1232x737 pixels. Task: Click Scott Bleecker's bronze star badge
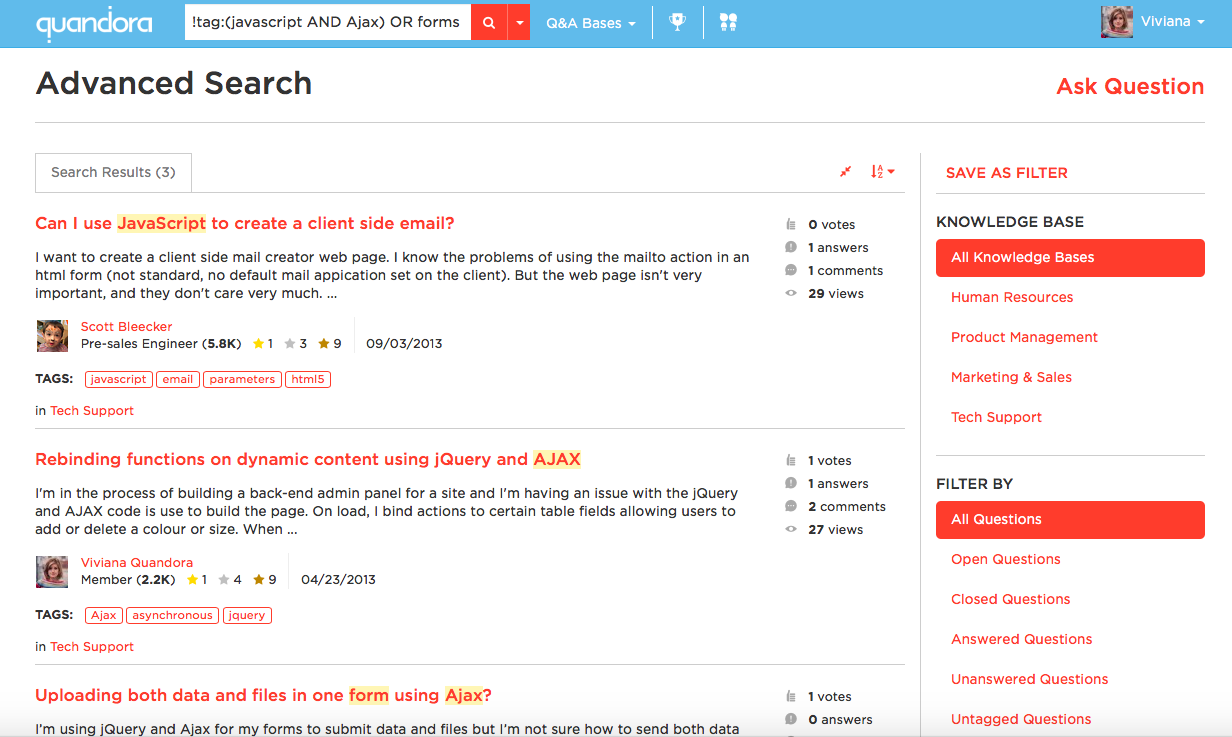(x=324, y=343)
